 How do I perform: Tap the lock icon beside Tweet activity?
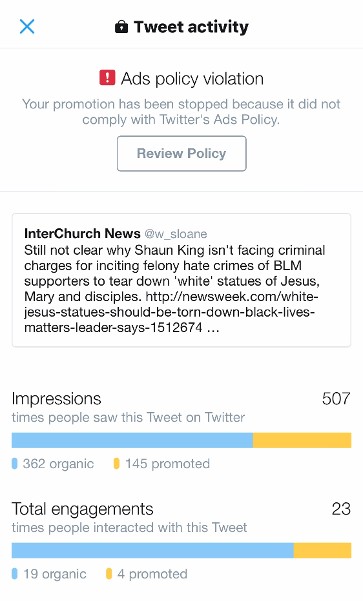point(122,27)
